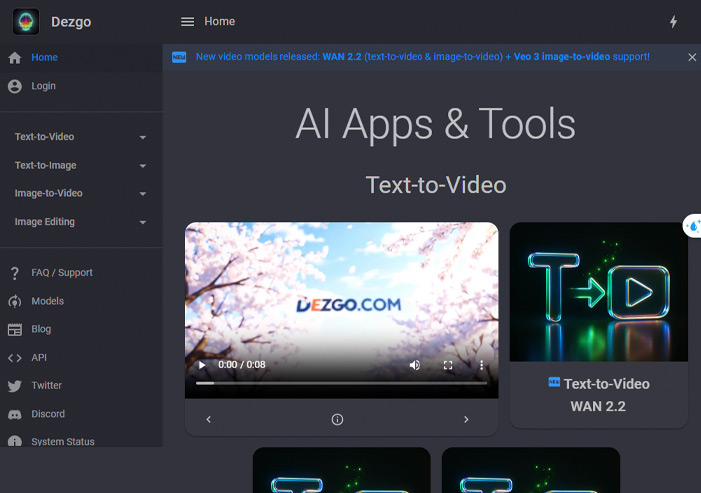Open the Twitter link
The height and width of the screenshot is (493, 701).
(81, 385)
